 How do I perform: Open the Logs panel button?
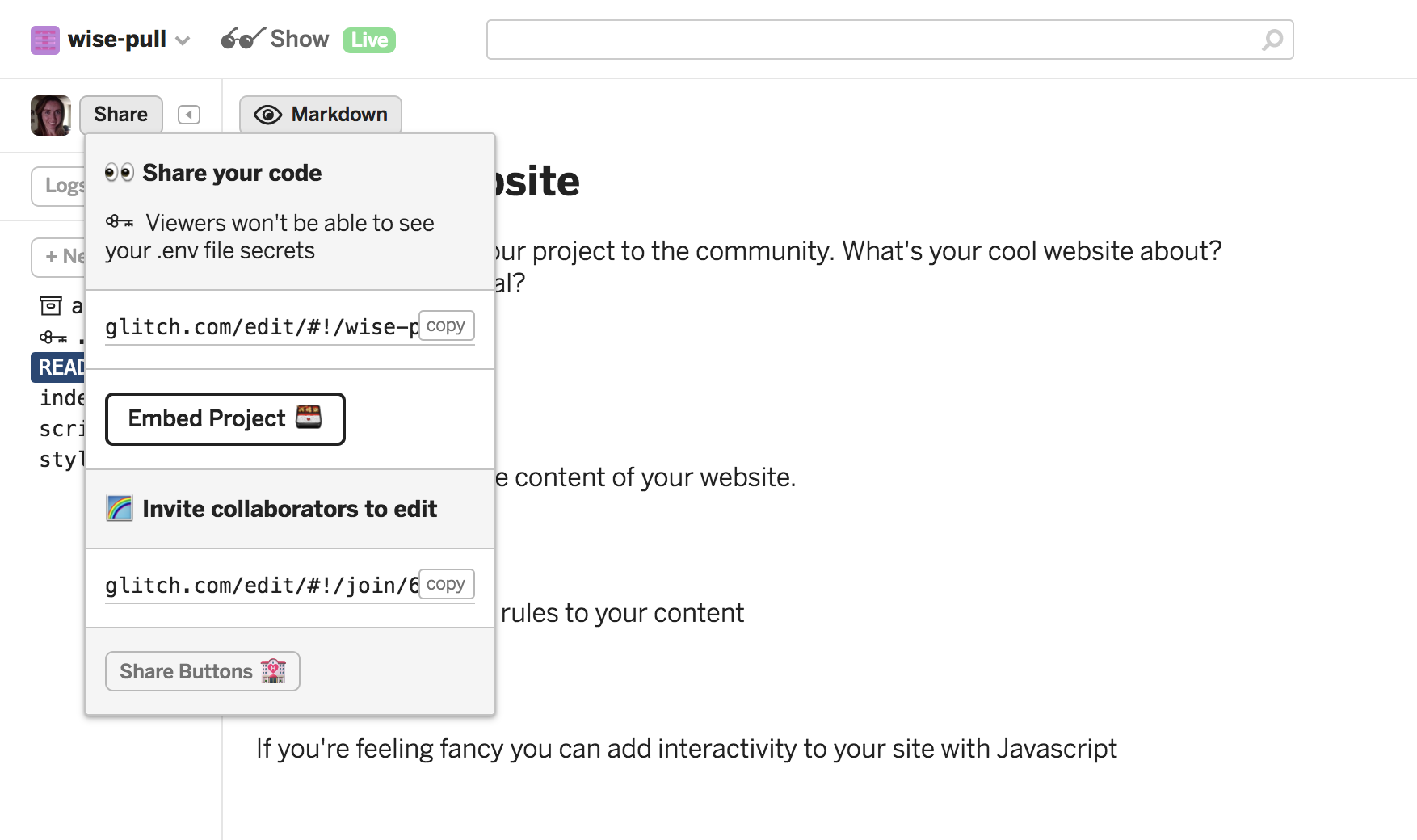[58, 186]
